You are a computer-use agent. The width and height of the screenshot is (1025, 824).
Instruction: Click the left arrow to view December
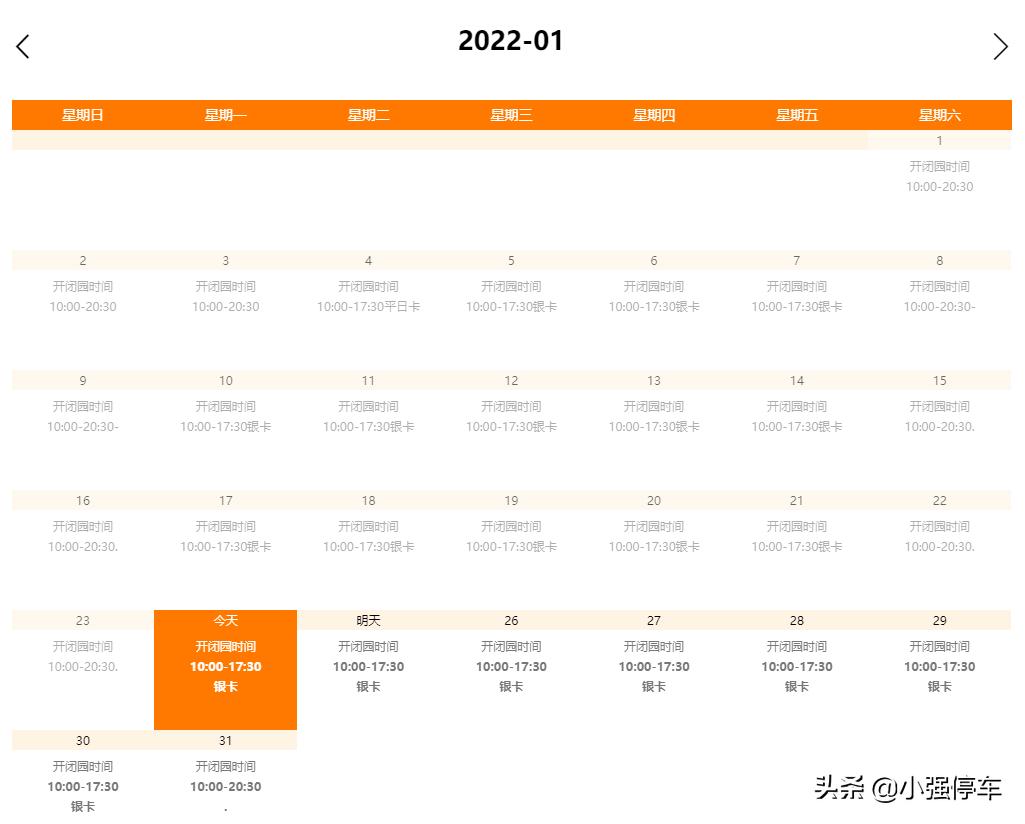22,45
